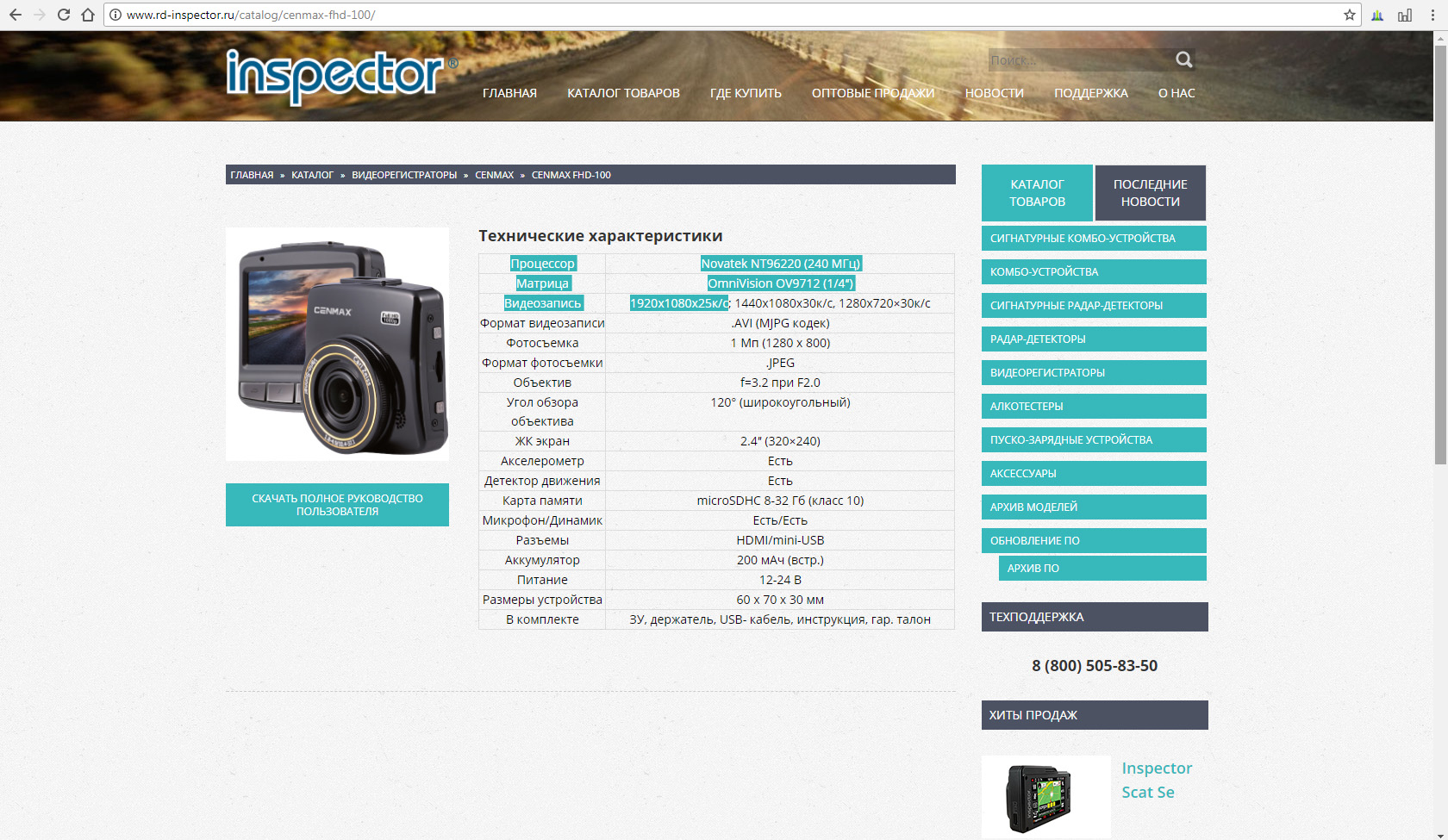This screenshot has height=840, width=1448.
Task: Click the Inspector logo
Action: (335, 75)
